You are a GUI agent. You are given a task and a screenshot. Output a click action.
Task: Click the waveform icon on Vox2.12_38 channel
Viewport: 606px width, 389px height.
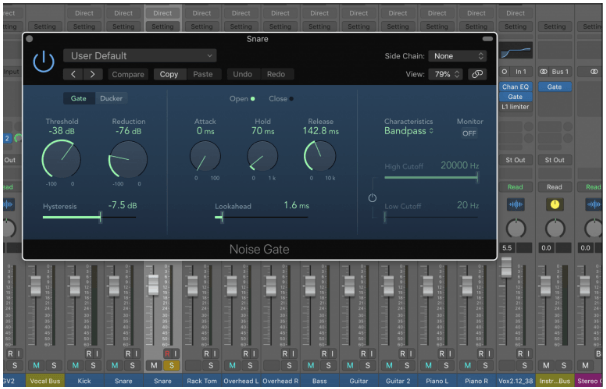516,204
